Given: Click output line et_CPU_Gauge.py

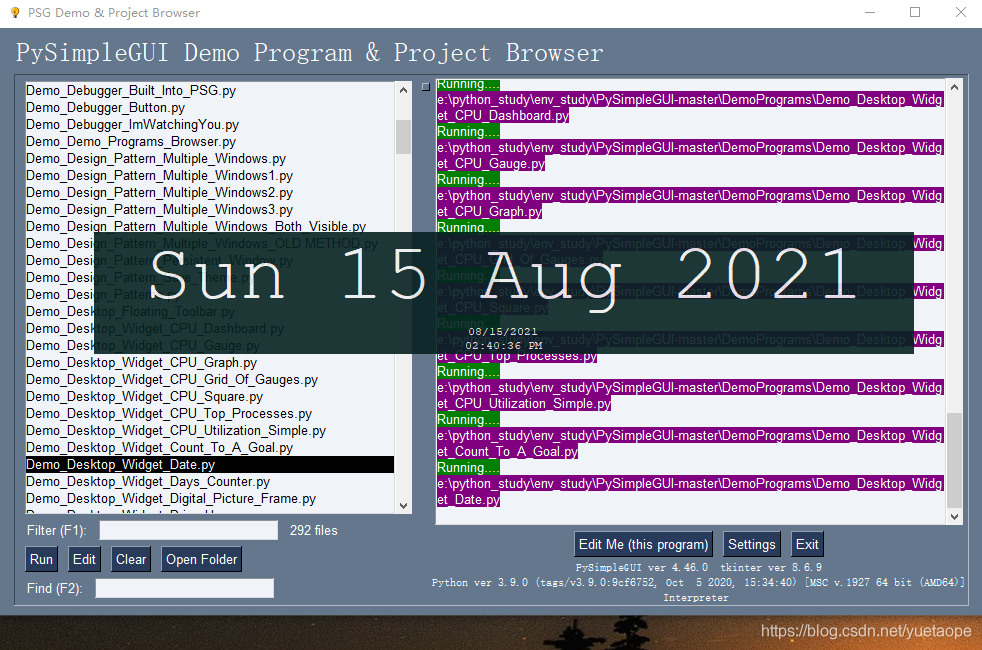Looking at the screenshot, I should [490, 163].
